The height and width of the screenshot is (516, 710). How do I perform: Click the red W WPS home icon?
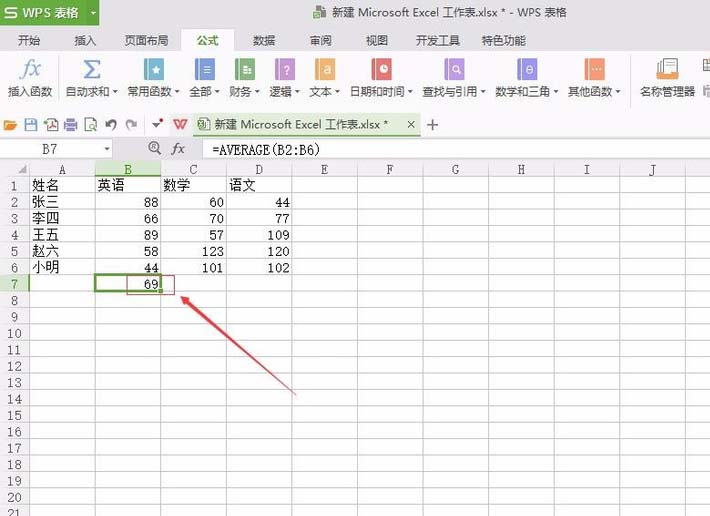180,124
